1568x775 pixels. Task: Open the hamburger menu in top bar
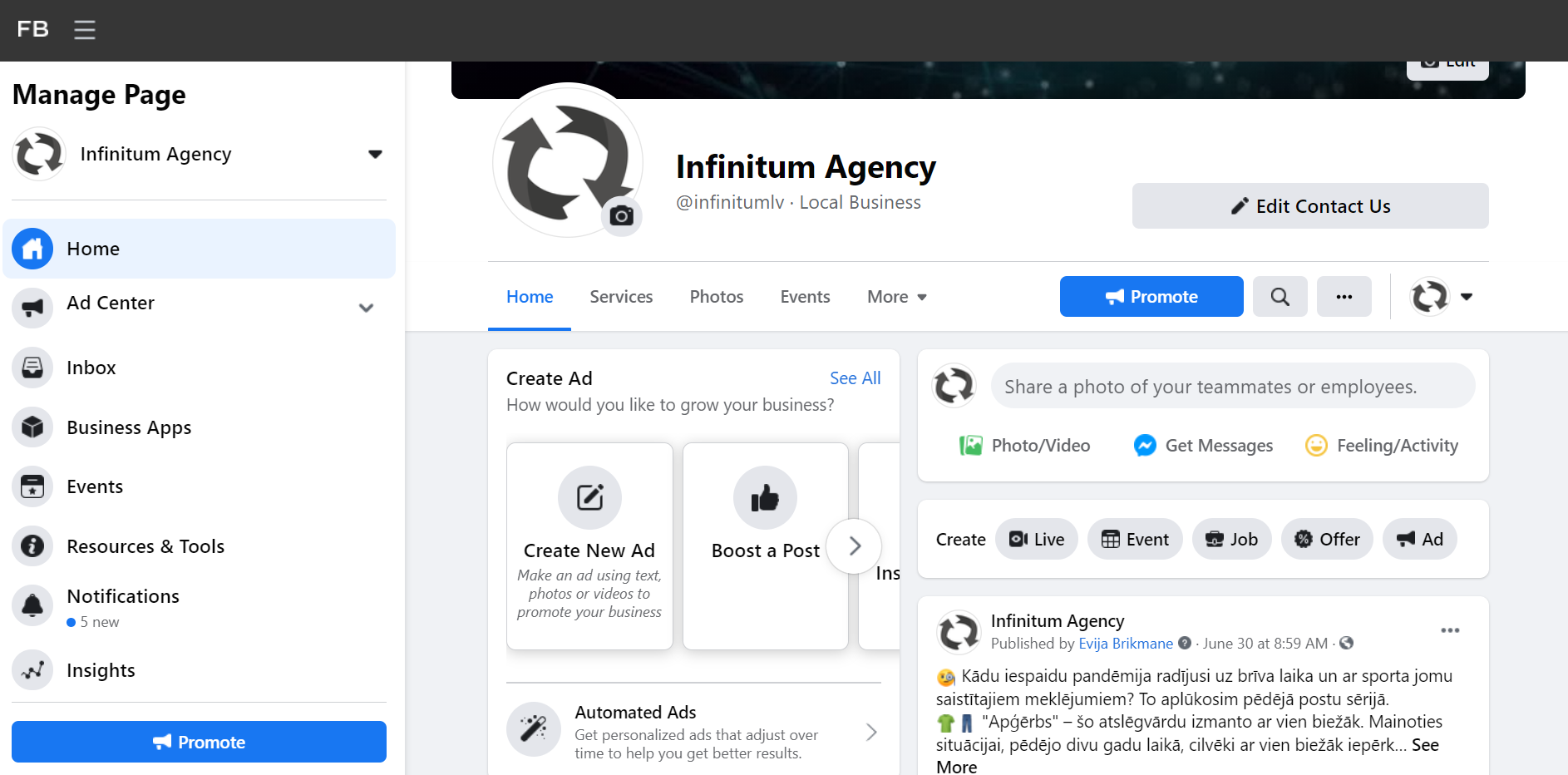point(84,30)
